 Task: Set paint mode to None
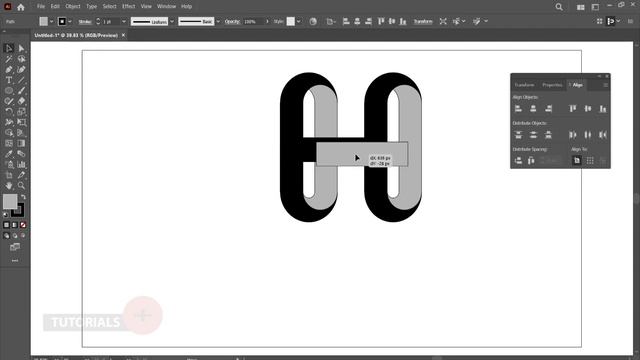(x=23, y=225)
